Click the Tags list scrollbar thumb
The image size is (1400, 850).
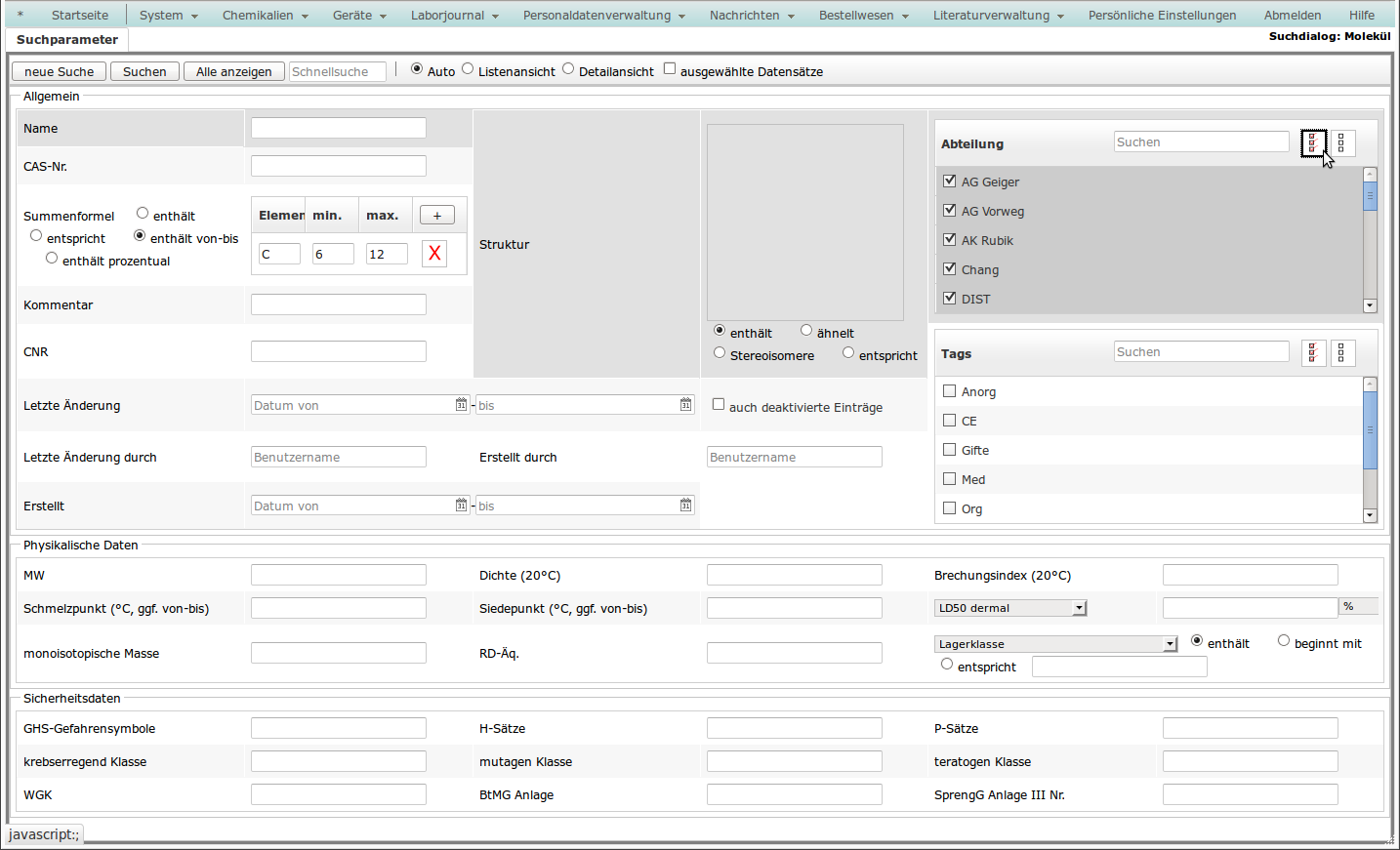(x=1370, y=429)
